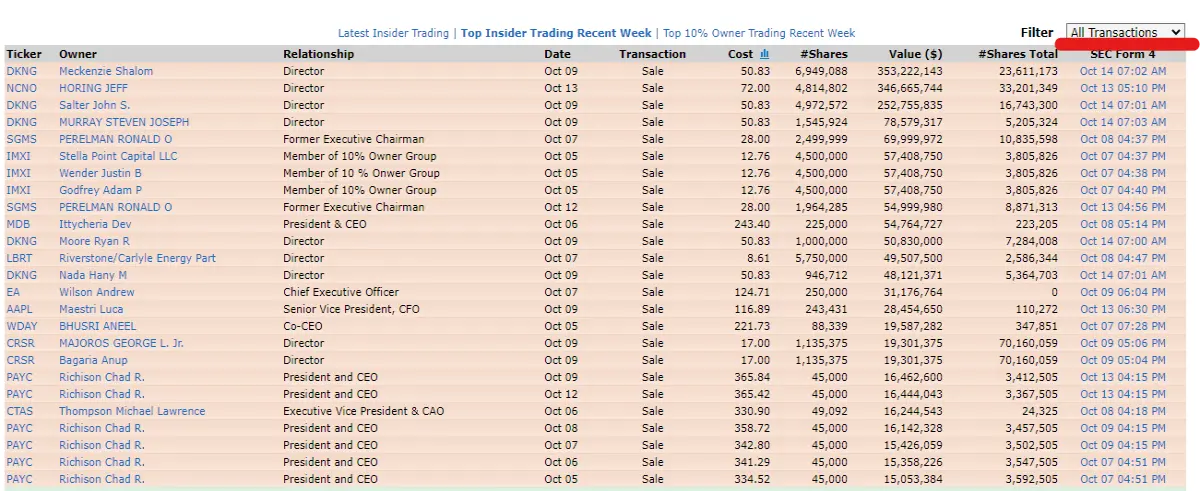Select shares 5,750,000 in LBRT row
1200x491 pixels.
coord(822,258)
